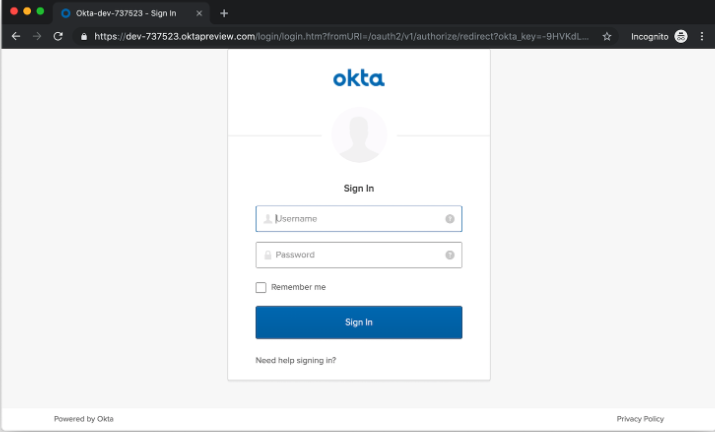Open Need help signing in link
This screenshot has width=715, height=432.
pyautogui.click(x=295, y=360)
